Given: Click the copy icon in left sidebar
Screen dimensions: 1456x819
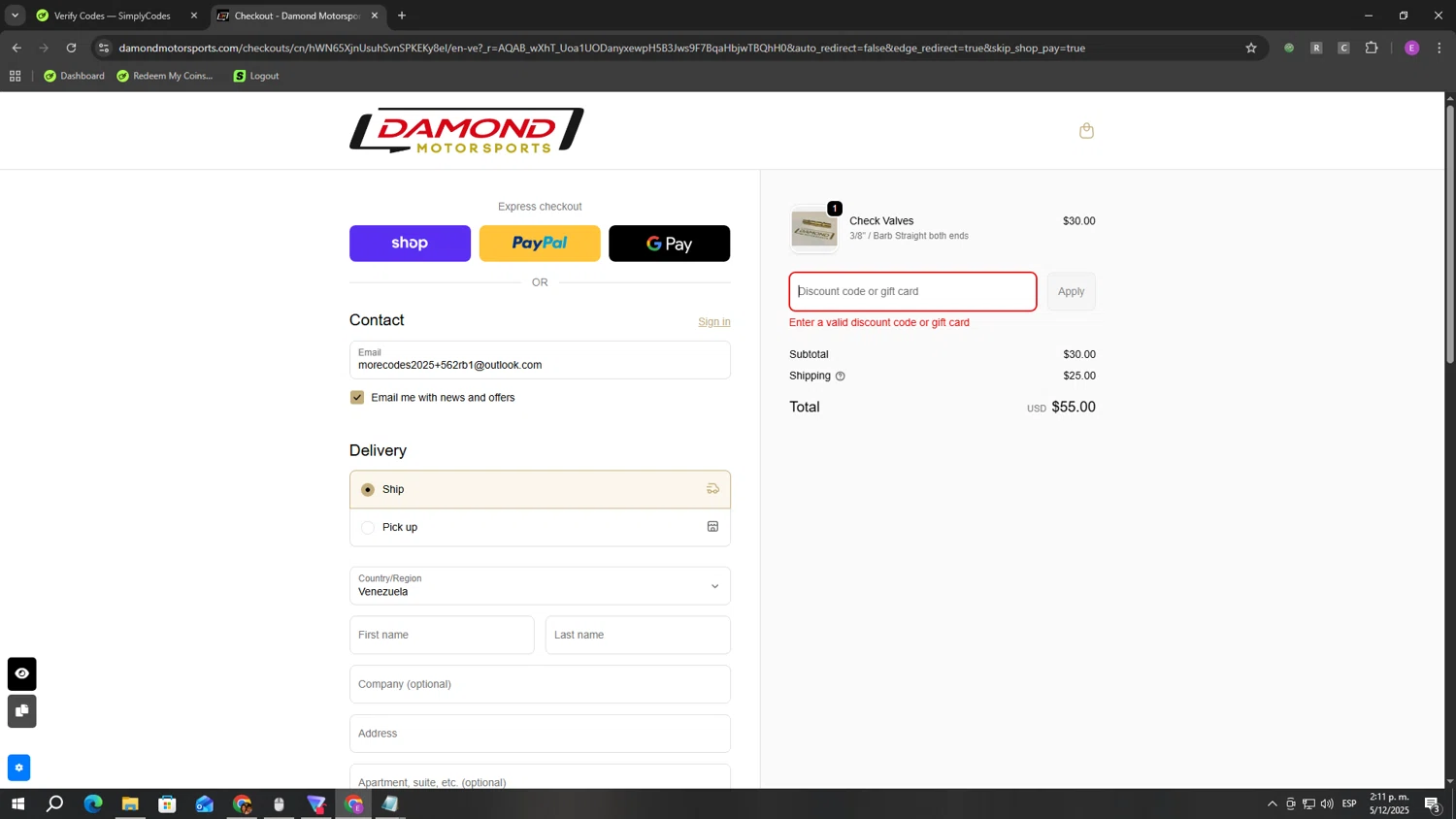Looking at the screenshot, I should [21, 711].
